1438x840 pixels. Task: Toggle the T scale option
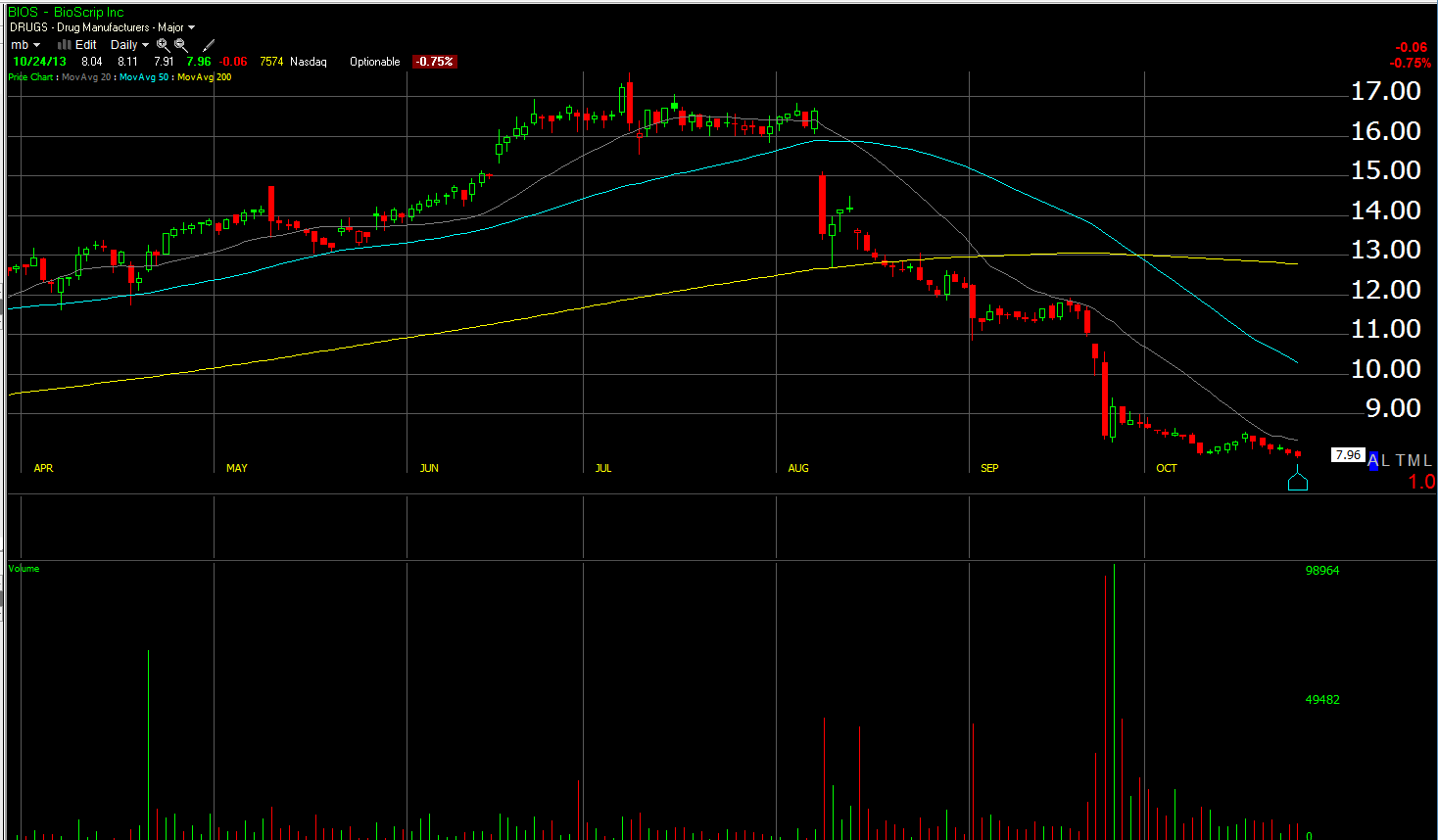tap(1402, 461)
